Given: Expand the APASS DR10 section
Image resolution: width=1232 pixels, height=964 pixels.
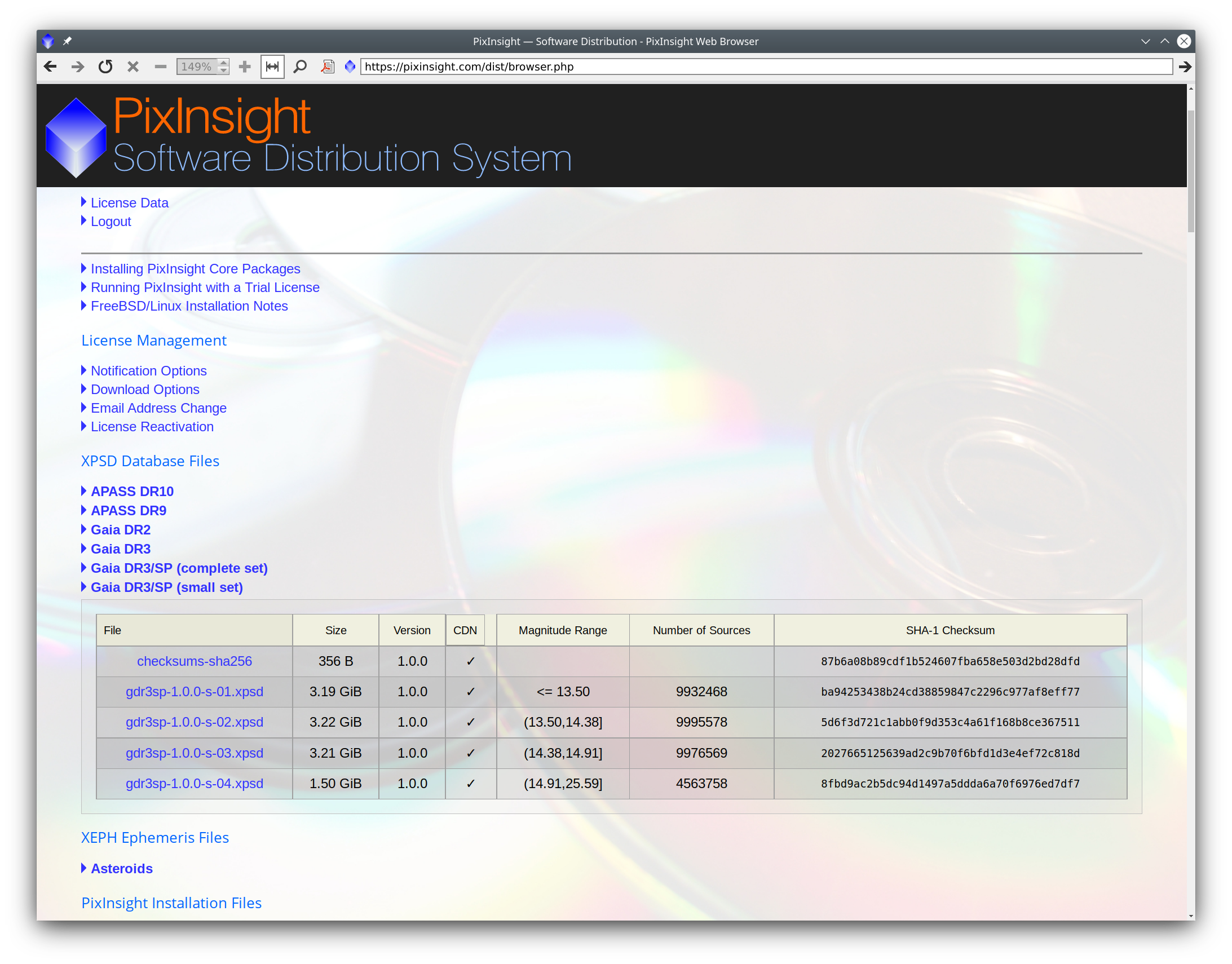Looking at the screenshot, I should (132, 492).
